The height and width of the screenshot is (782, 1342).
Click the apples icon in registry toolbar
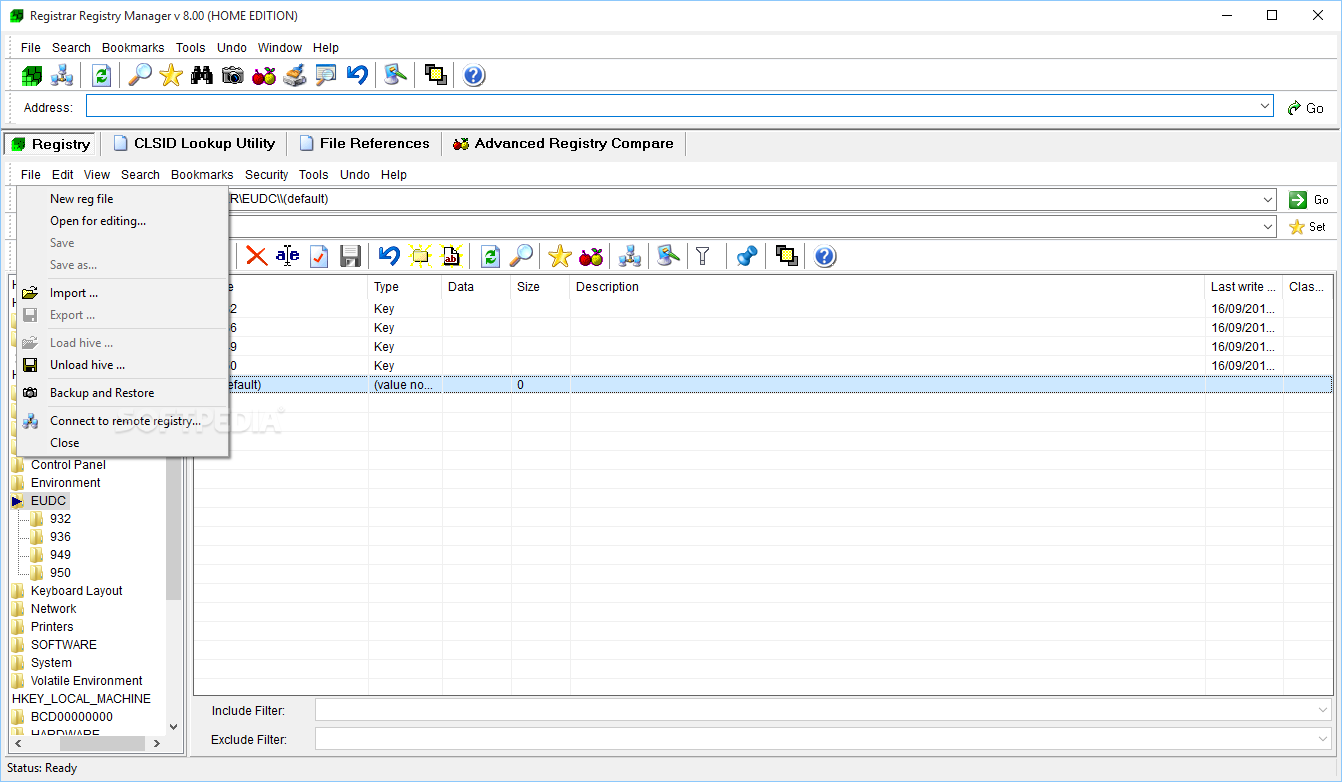coord(591,256)
